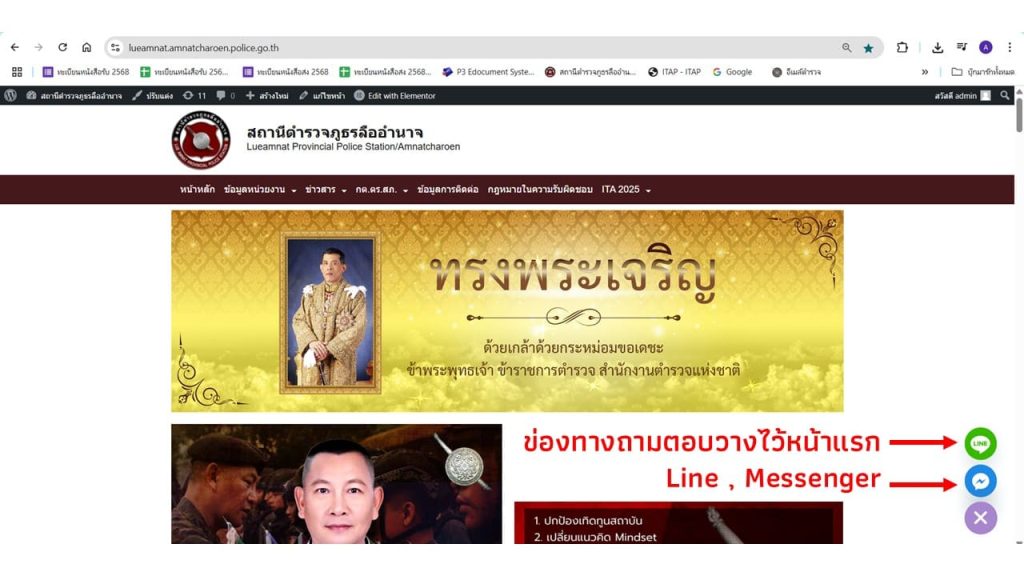Screen dimensions: 1024x576
Task: Bookmark page with the star icon
Action: pyautogui.click(x=868, y=48)
